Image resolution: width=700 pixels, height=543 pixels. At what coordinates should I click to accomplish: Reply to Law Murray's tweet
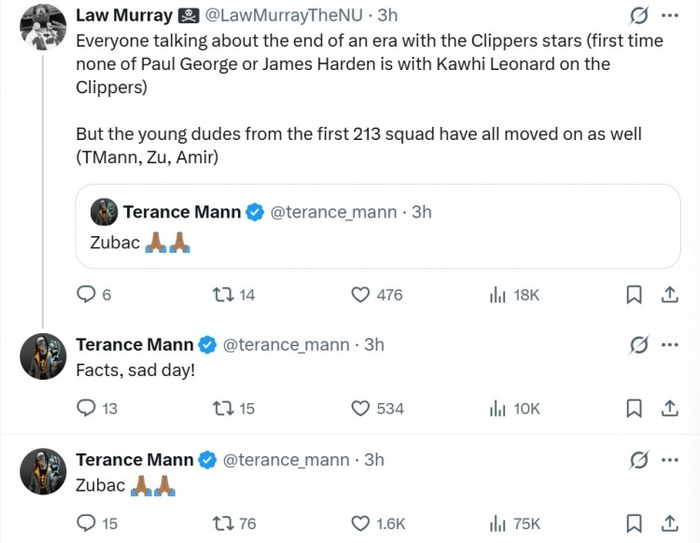tap(87, 294)
